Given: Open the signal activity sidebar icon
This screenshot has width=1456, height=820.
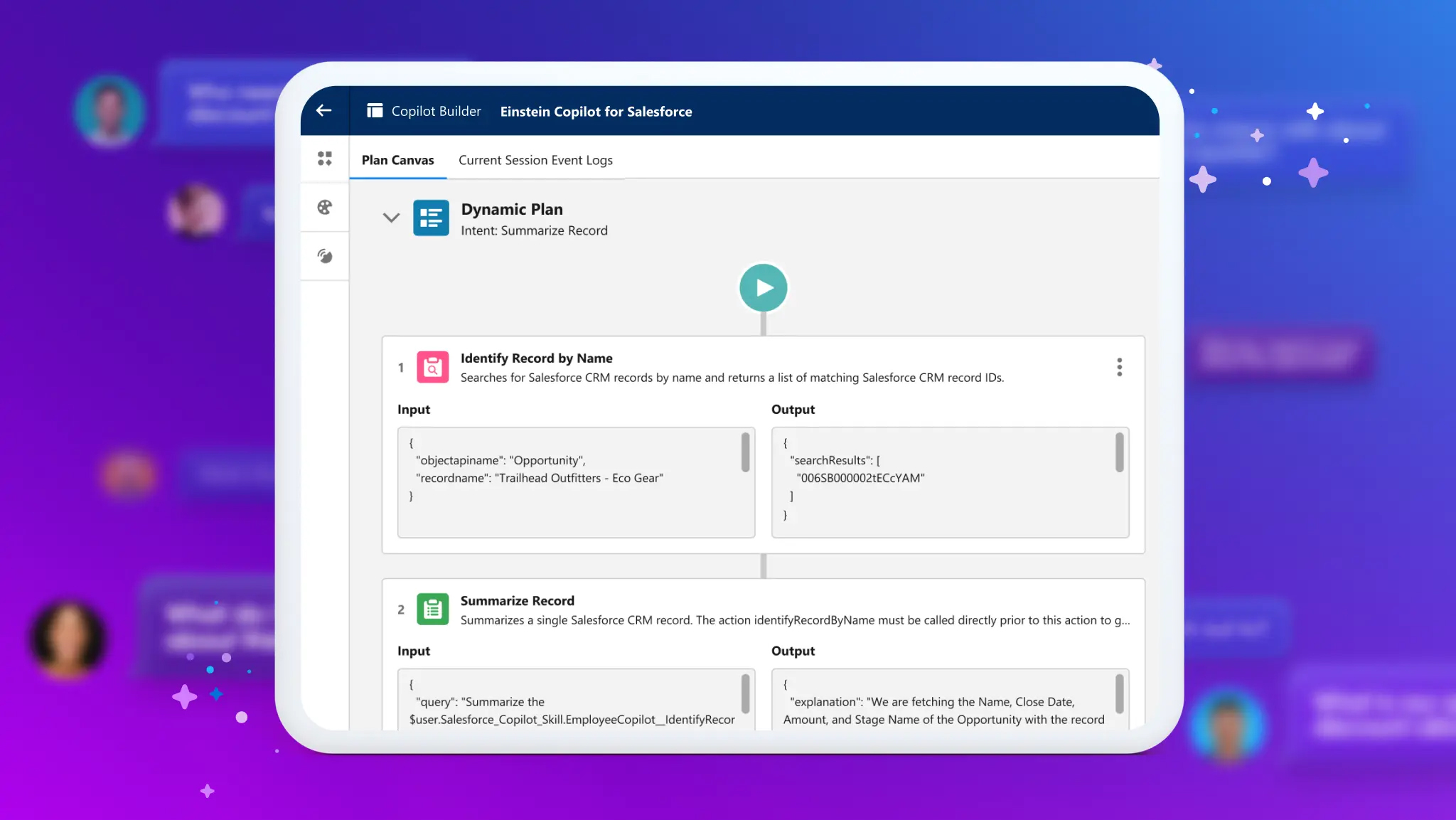Looking at the screenshot, I should [x=325, y=256].
